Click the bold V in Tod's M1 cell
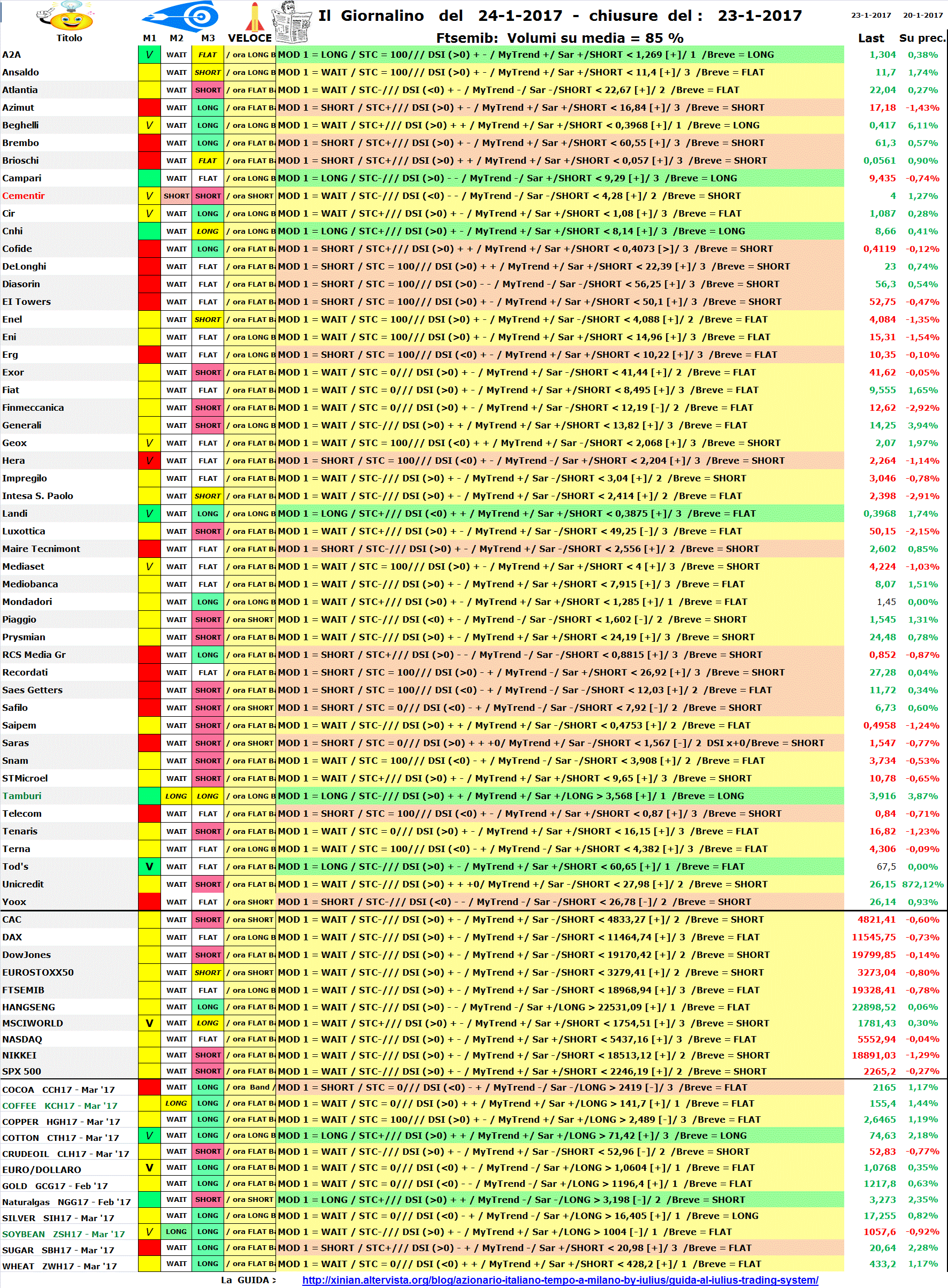Screen dimensions: 948x1288 click(149, 867)
